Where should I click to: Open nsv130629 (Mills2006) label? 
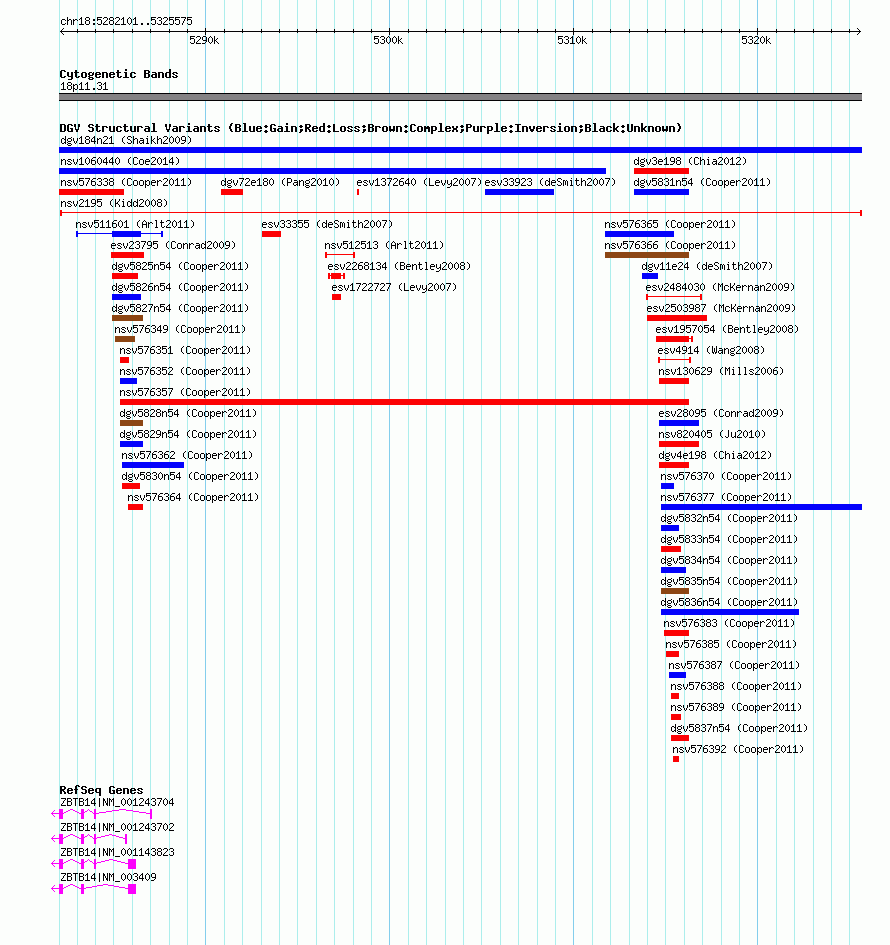pyautogui.click(x=721, y=372)
